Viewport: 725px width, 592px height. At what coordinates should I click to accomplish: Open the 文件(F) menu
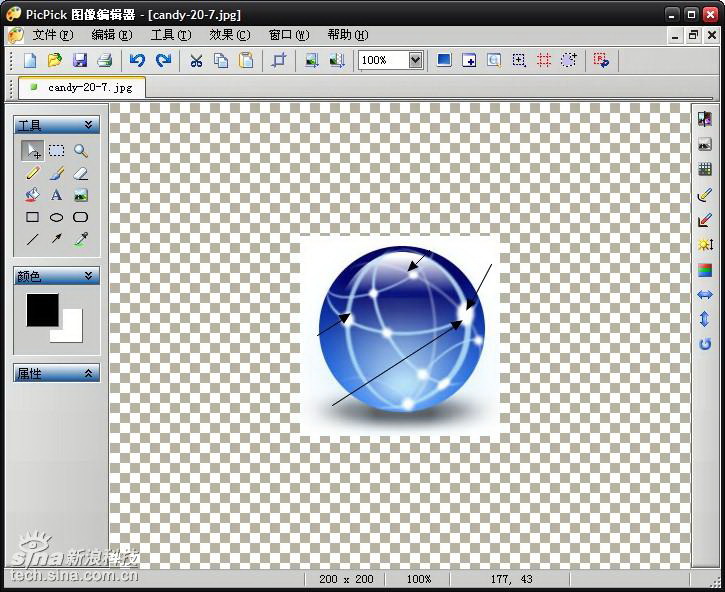[53, 35]
